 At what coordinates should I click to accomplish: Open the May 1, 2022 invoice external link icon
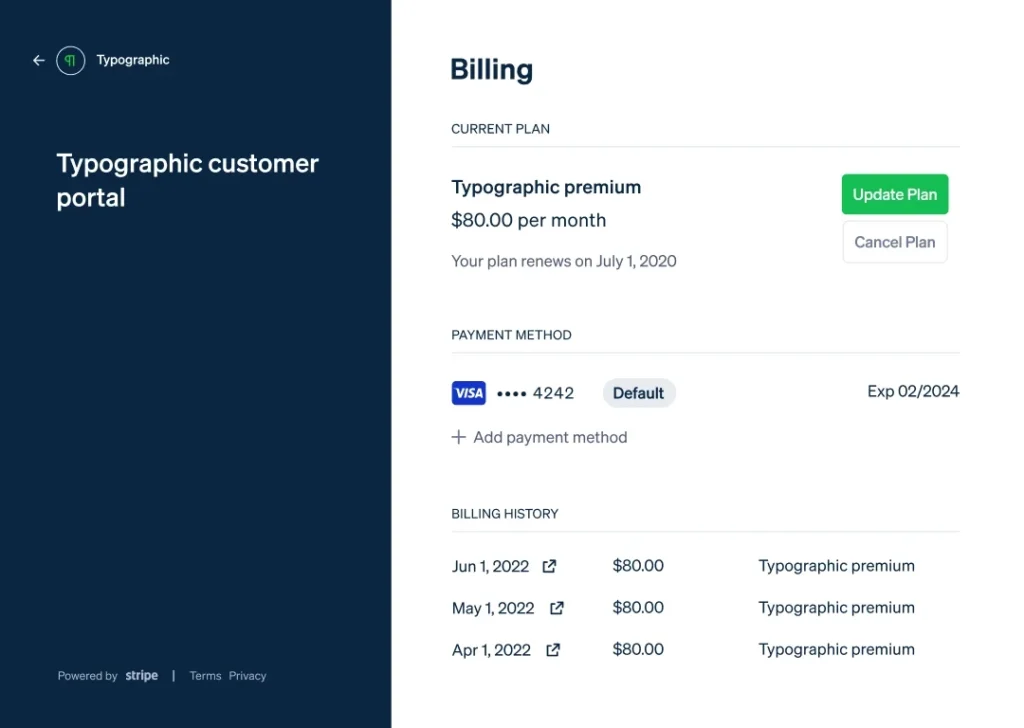(556, 608)
